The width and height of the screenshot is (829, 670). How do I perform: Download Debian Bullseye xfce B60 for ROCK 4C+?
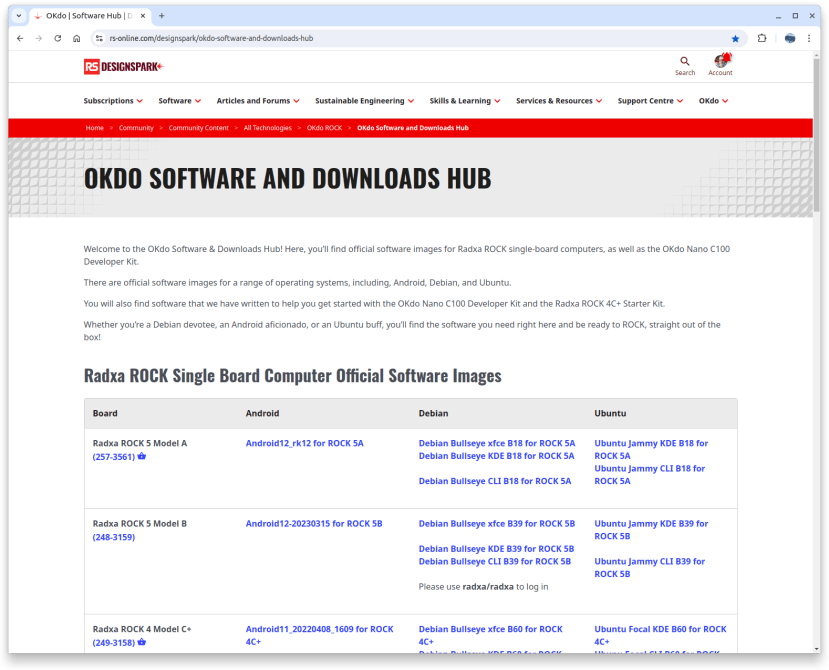click(491, 635)
